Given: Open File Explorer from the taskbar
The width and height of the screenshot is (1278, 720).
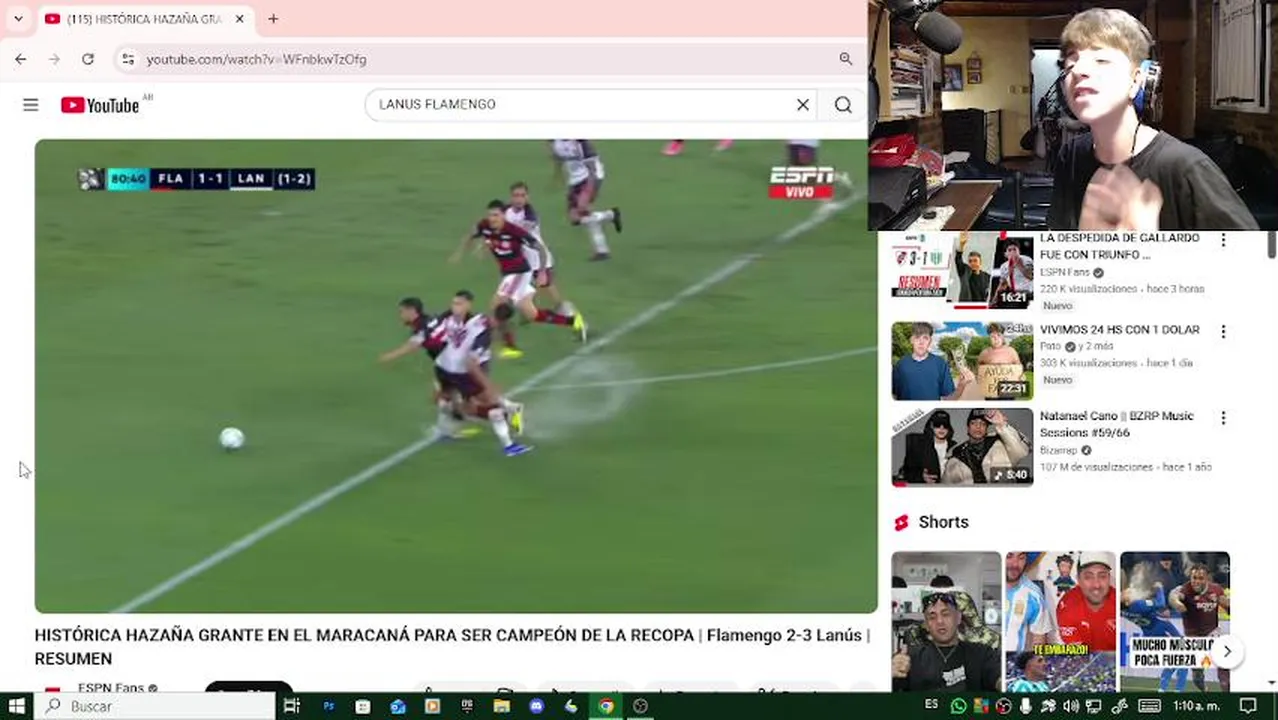Looking at the screenshot, I should (x=501, y=706).
